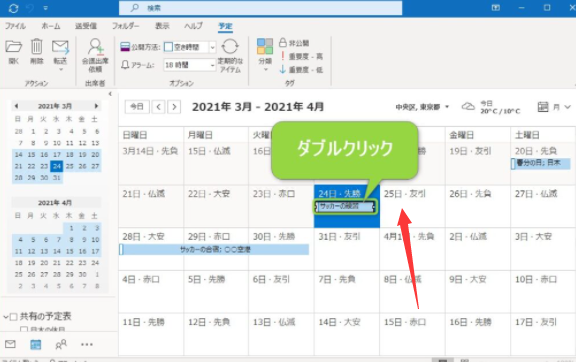Click the month view calendar icon
The height and width of the screenshot is (362, 576).
coord(543,107)
